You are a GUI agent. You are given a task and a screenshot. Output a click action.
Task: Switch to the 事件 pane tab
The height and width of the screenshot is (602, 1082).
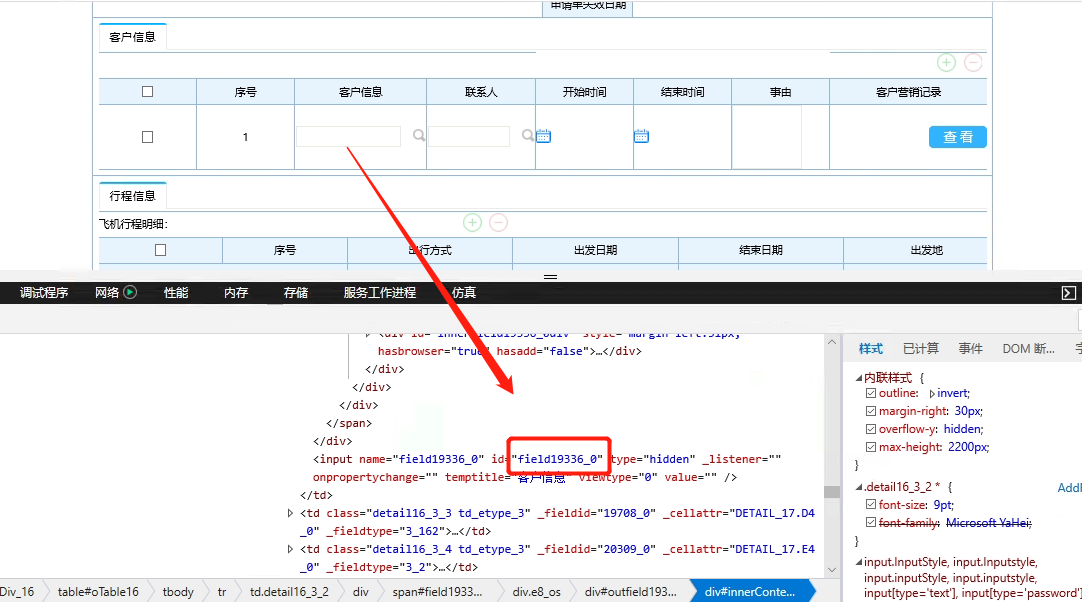click(970, 349)
